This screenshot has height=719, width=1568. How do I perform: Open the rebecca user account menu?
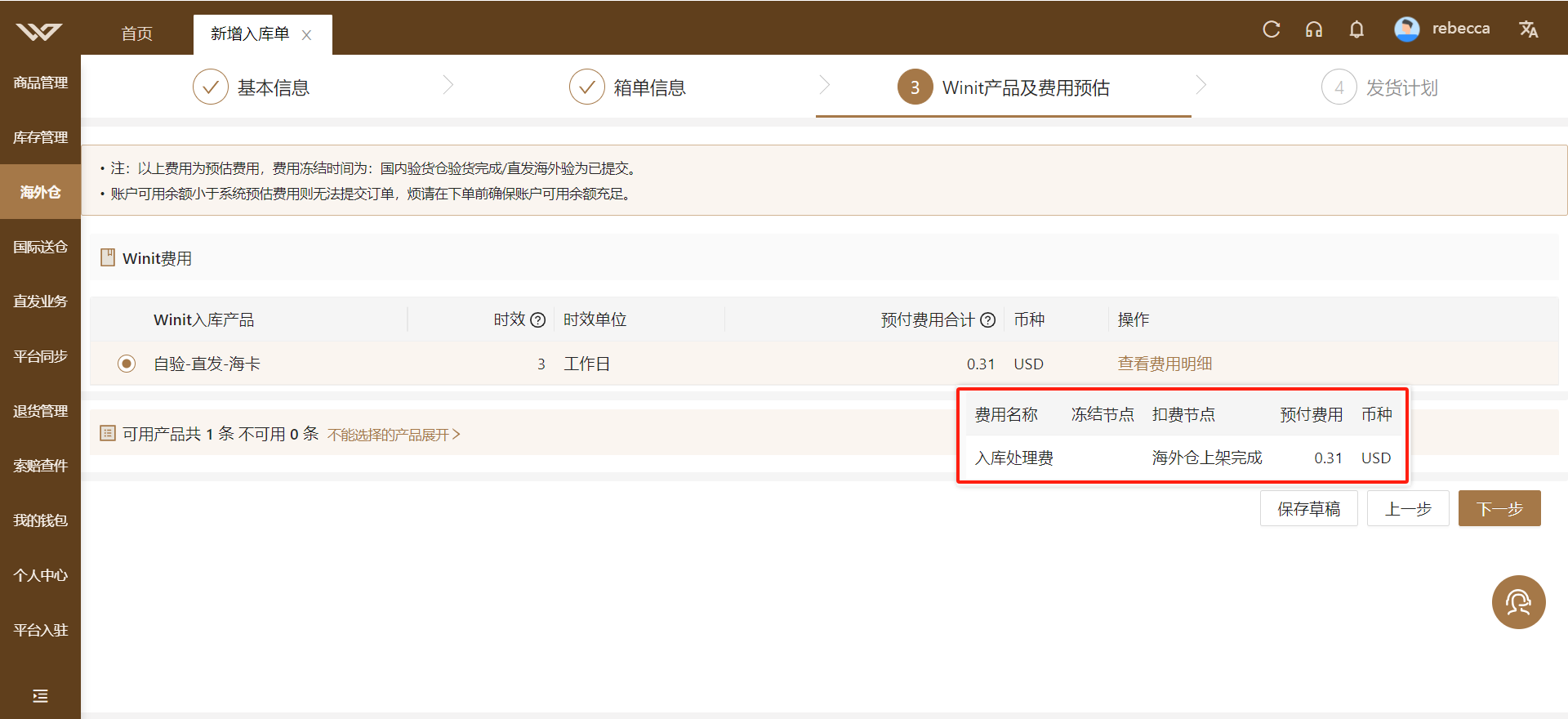click(1442, 29)
